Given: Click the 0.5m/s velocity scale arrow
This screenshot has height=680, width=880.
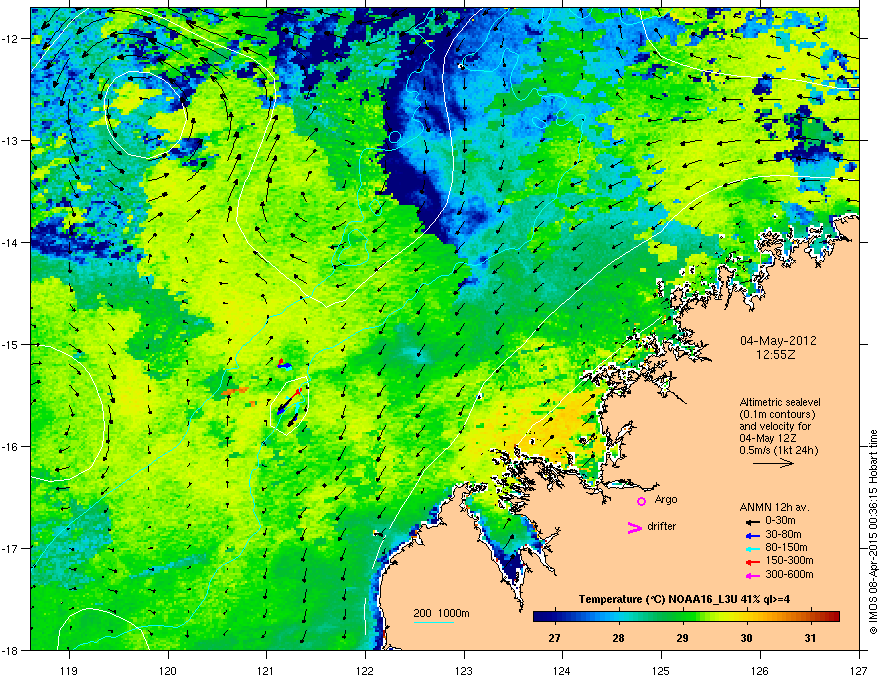Looking at the screenshot, I should pyautogui.click(x=773, y=463).
